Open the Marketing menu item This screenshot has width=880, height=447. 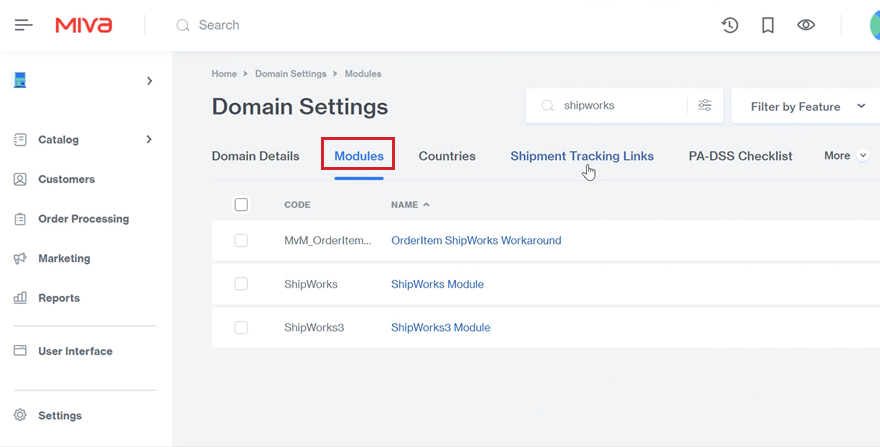[64, 258]
